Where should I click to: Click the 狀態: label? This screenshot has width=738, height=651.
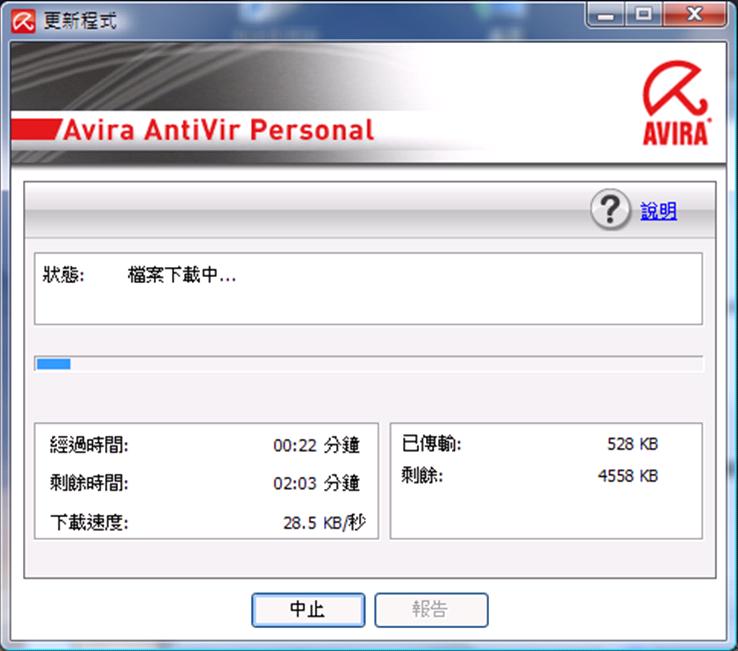[64, 275]
